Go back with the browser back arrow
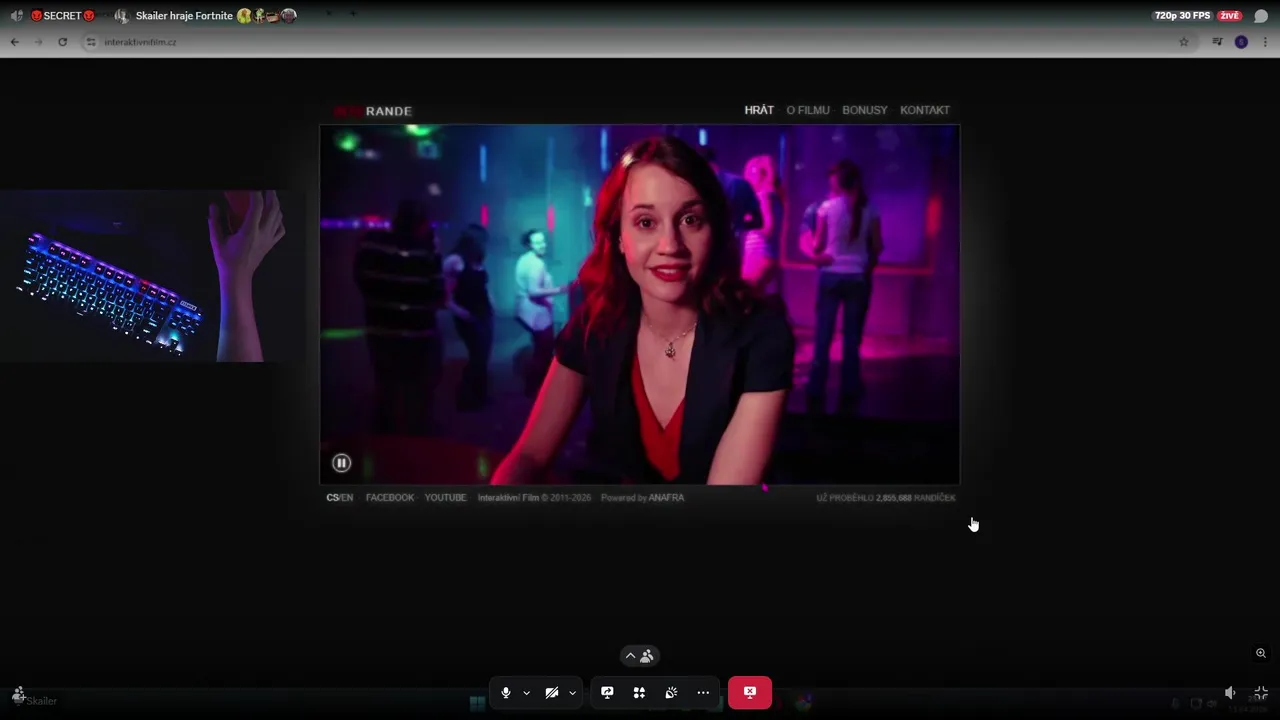Image resolution: width=1280 pixels, height=720 pixels. point(14,42)
